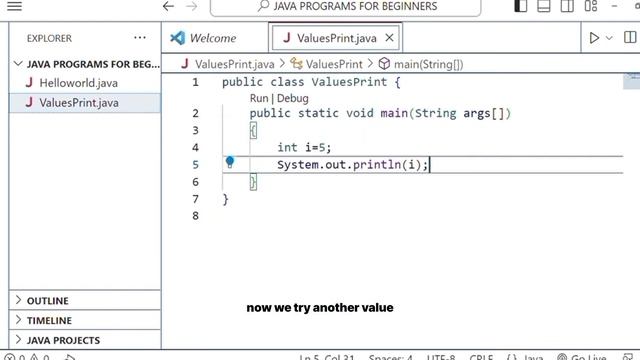This screenshot has width=640, height=360.
Task: Expand the OUTLINE section
Action: click(85, 300)
